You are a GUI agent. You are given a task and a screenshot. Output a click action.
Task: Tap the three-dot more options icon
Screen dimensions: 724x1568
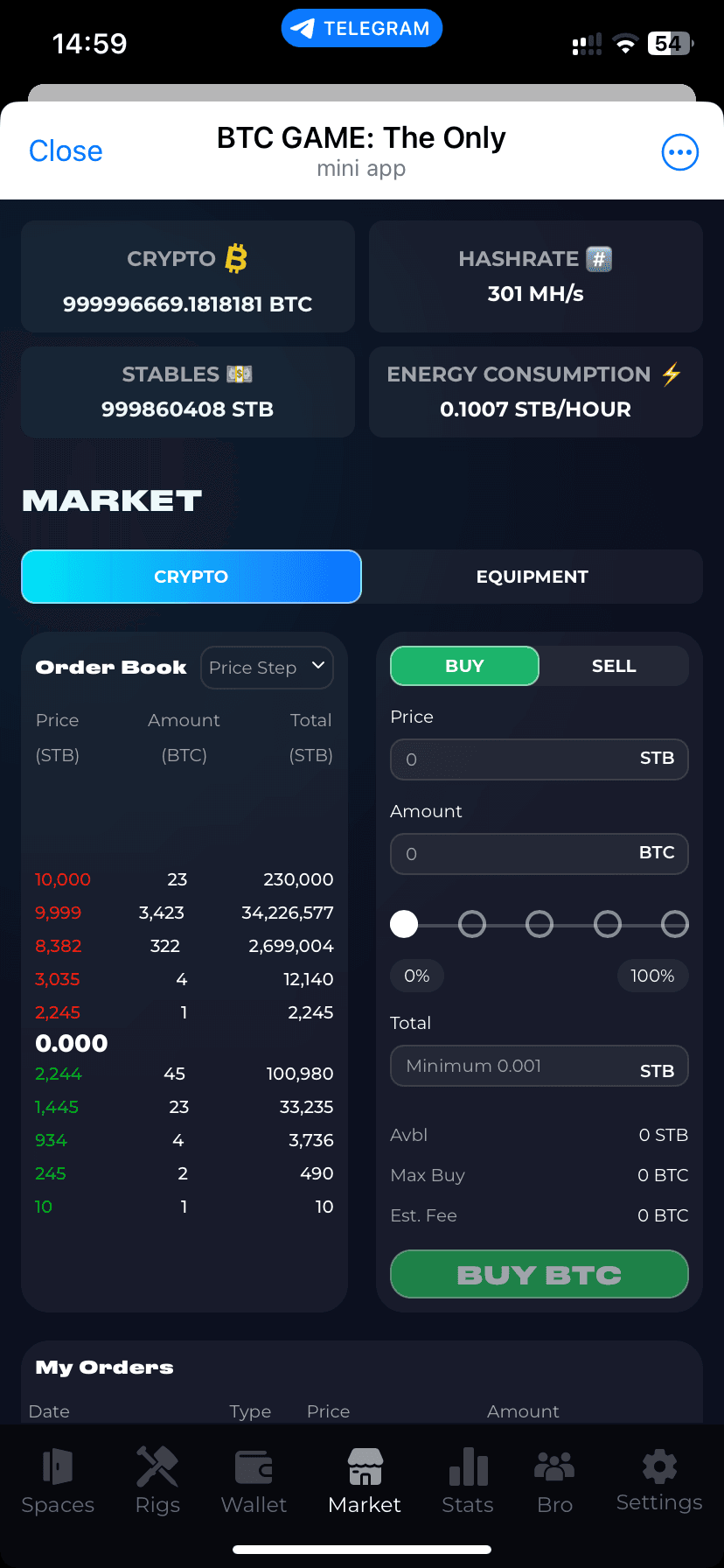[x=679, y=152]
